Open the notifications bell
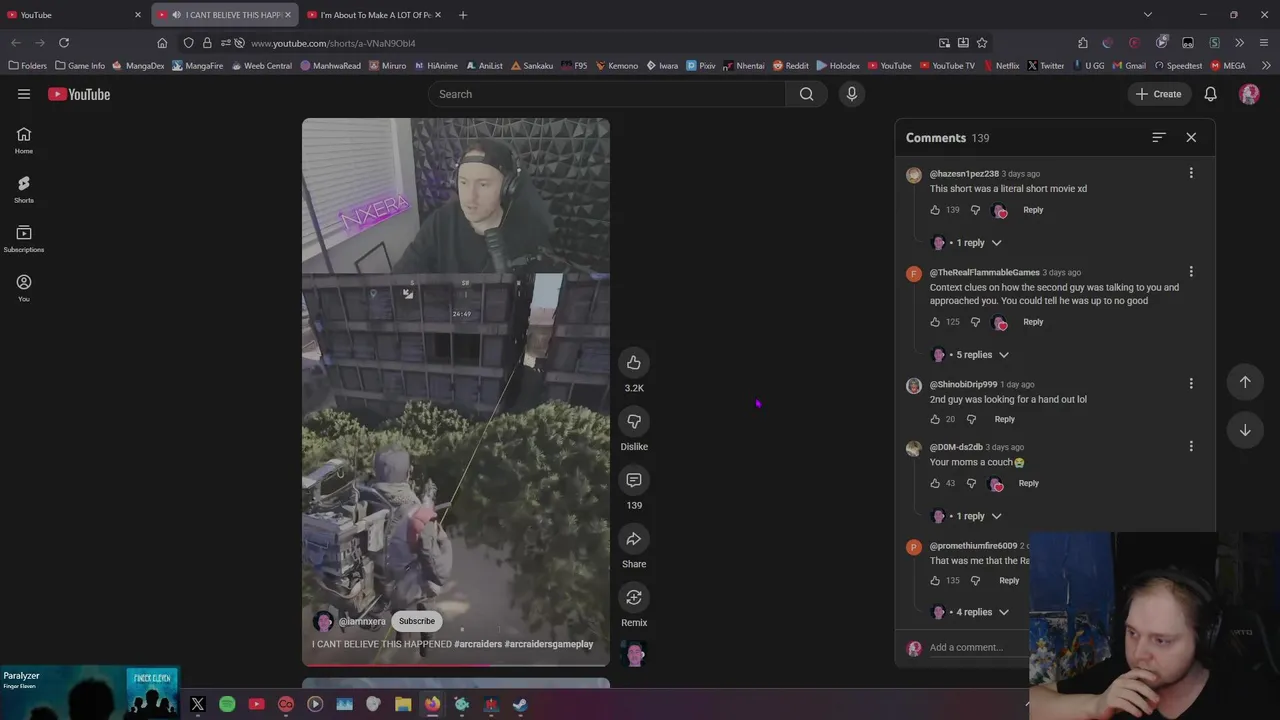This screenshot has height=720, width=1280. tap(1210, 94)
